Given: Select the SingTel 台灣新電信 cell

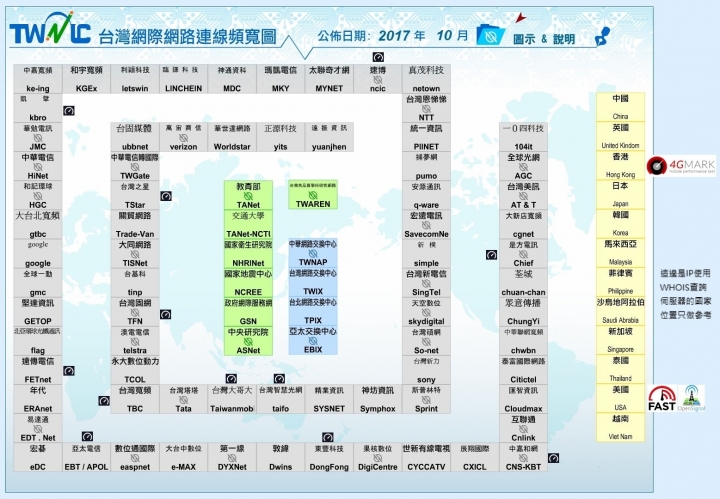Looking at the screenshot, I should click(x=426, y=283).
